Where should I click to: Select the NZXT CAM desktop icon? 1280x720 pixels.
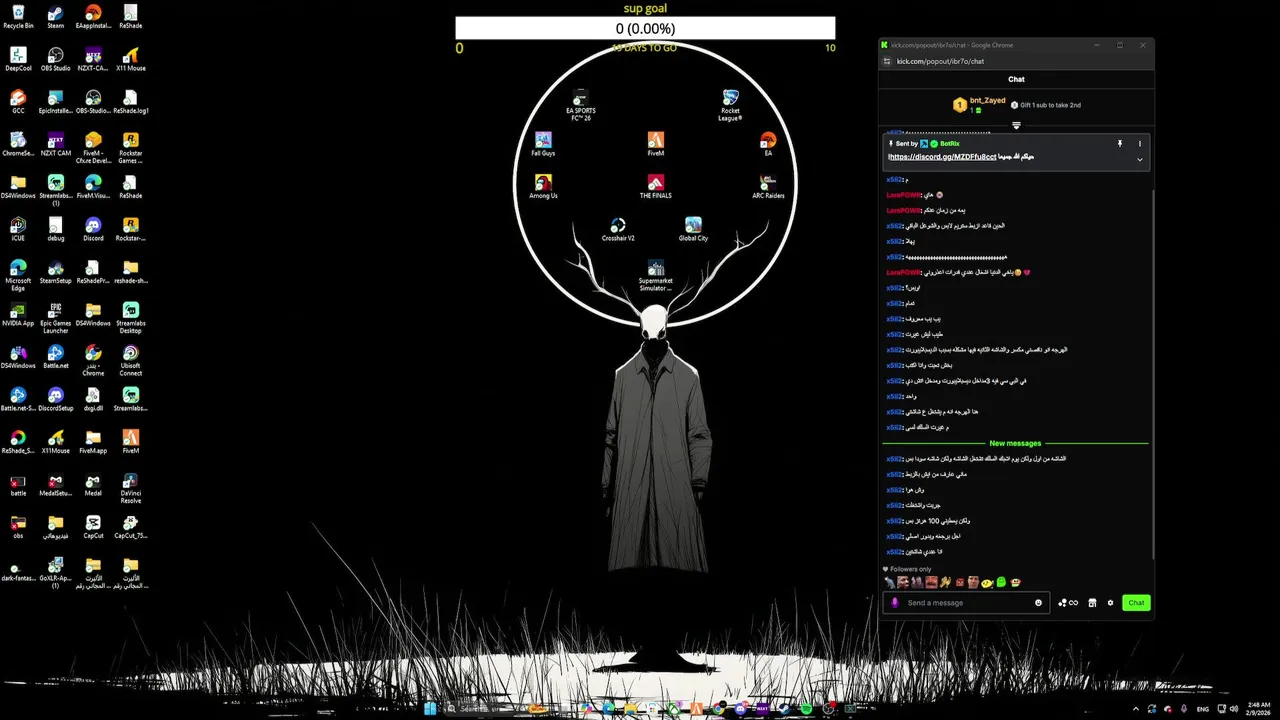56,144
